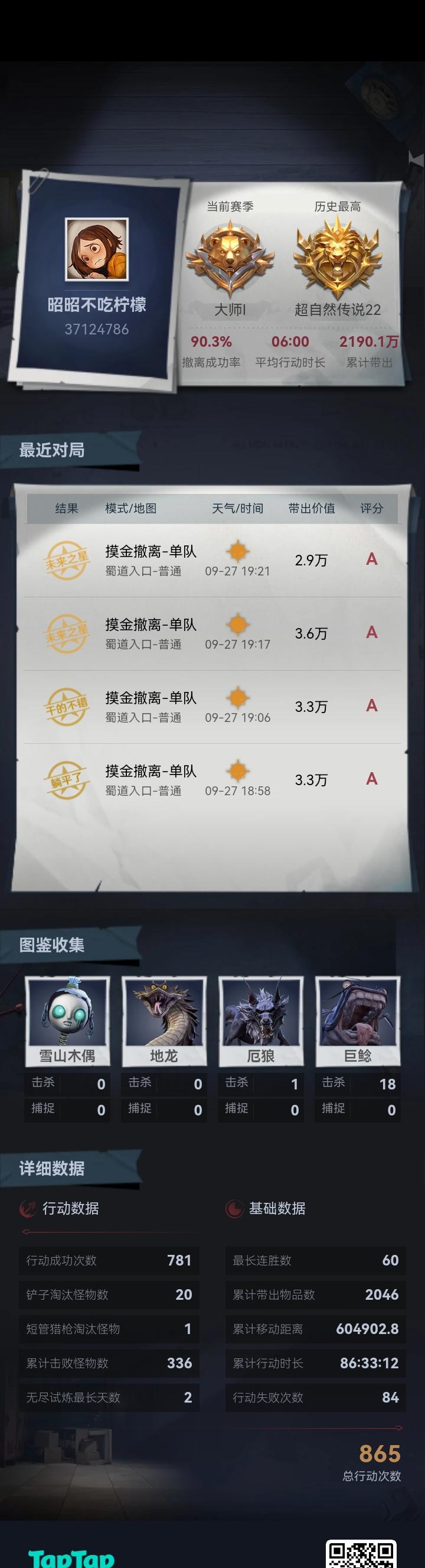
Task: Click the sunny weather icon for 19:17 match
Action: coord(238,624)
